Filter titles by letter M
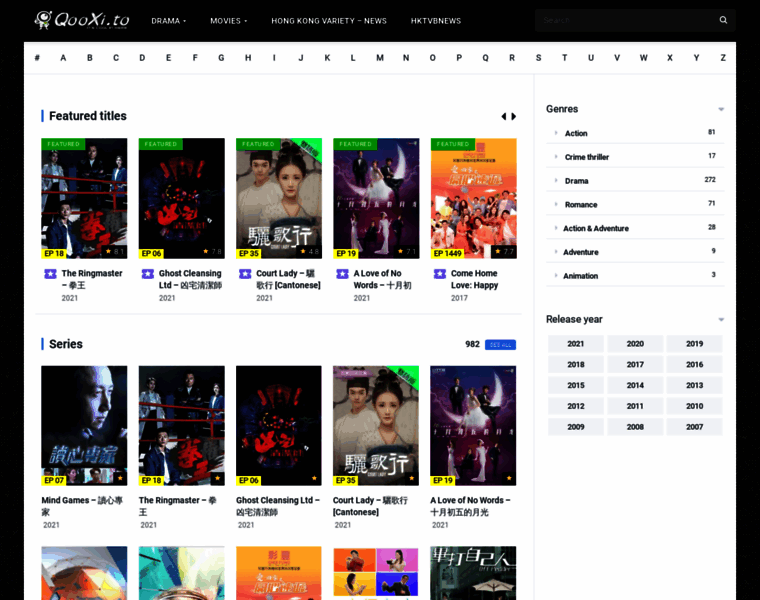Viewport: 760px width, 600px height. click(380, 58)
